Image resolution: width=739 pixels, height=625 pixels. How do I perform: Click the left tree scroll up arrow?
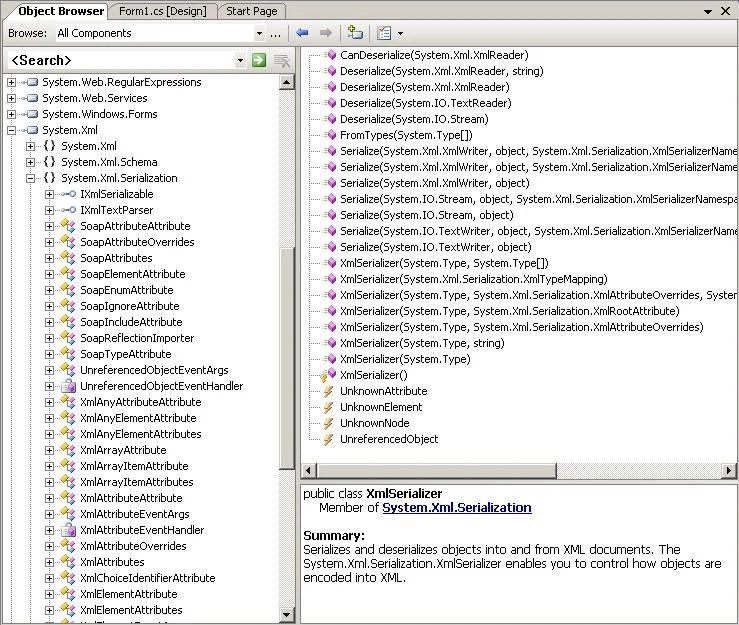(286, 82)
